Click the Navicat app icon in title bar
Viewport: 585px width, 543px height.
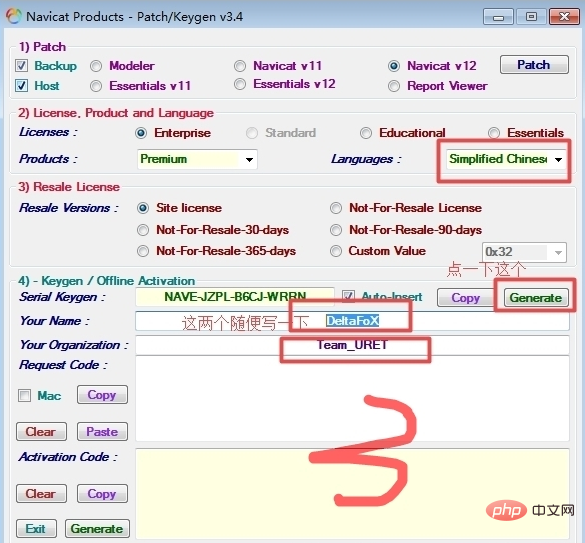[x=13, y=16]
